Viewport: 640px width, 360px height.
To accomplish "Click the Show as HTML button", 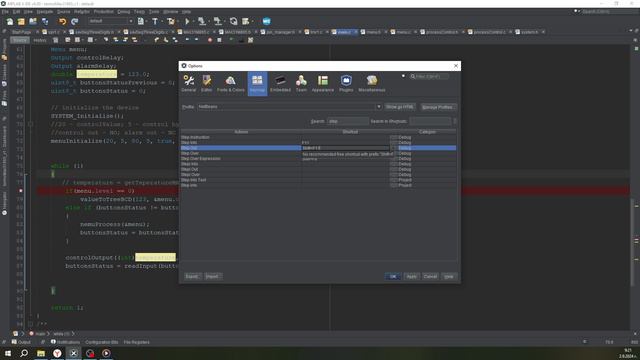I will coord(400,107).
